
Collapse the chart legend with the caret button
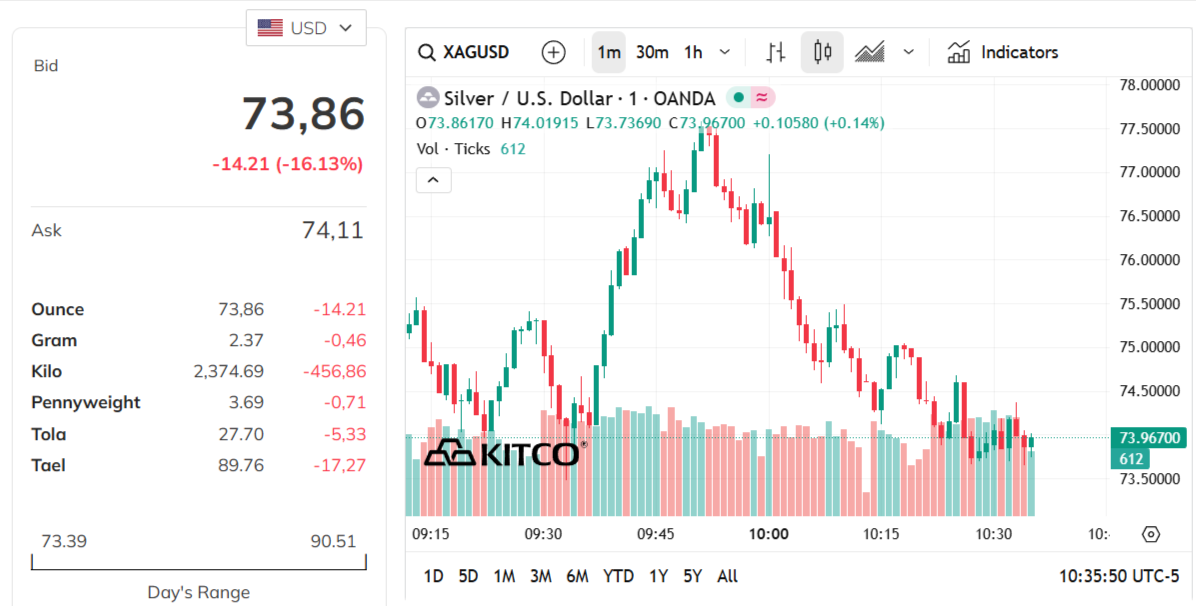(433, 179)
